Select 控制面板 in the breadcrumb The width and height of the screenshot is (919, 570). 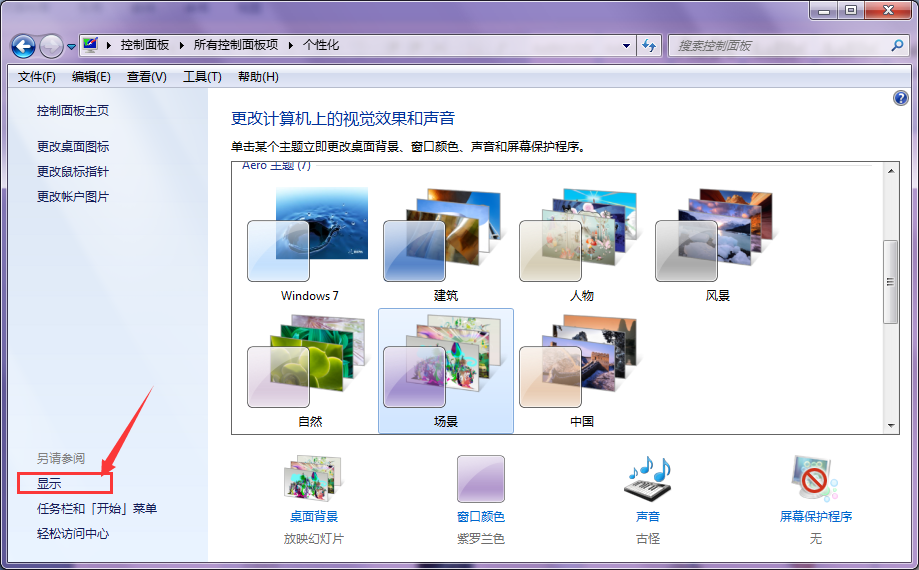pos(145,45)
